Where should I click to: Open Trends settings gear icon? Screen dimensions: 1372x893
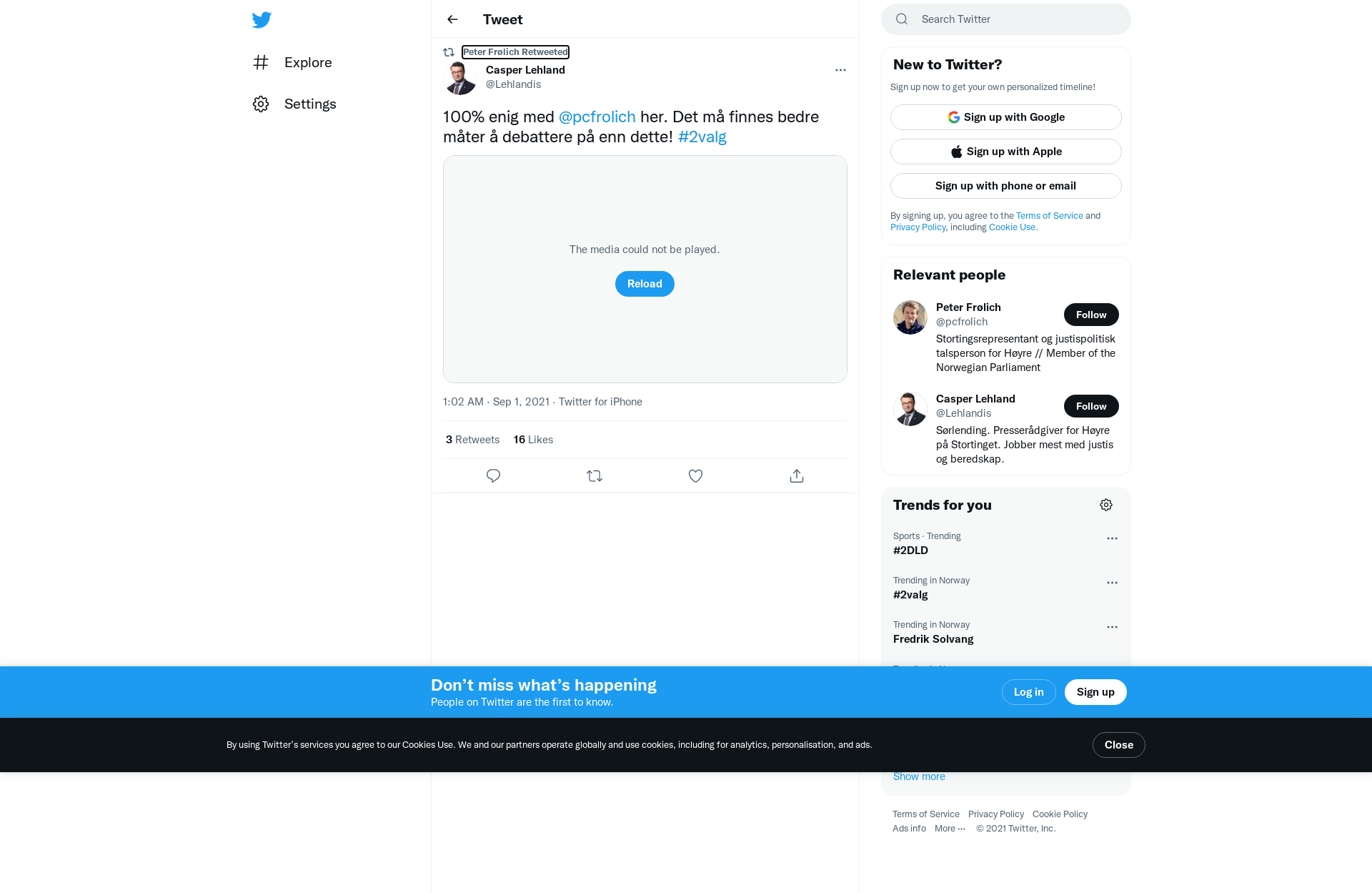1106,505
